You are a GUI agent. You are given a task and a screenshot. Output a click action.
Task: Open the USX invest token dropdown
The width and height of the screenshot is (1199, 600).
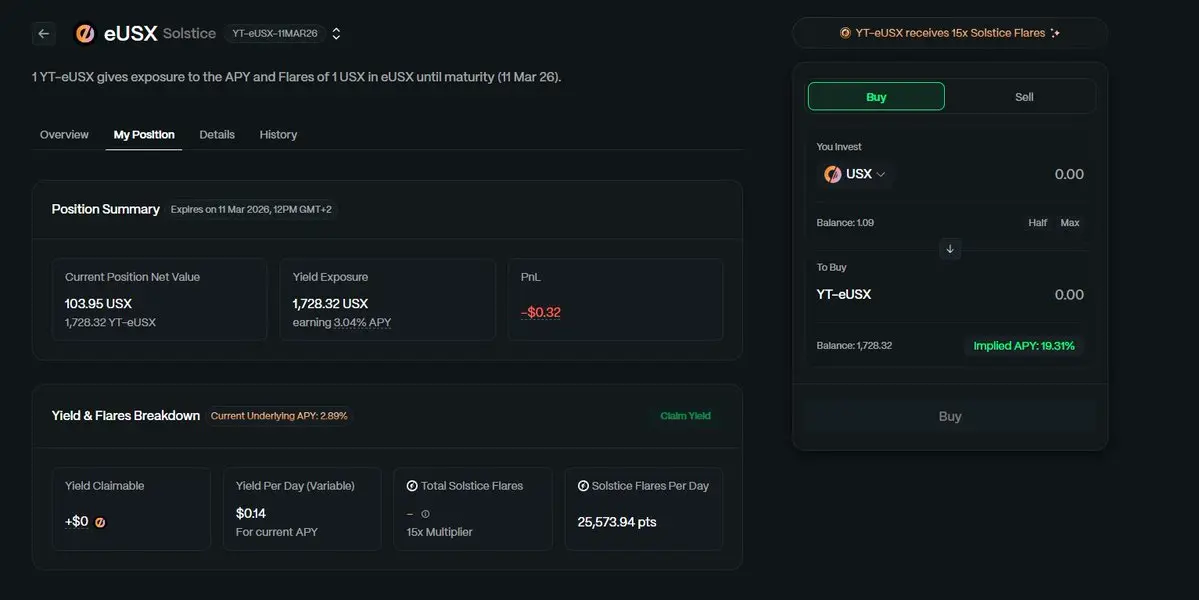[856, 174]
